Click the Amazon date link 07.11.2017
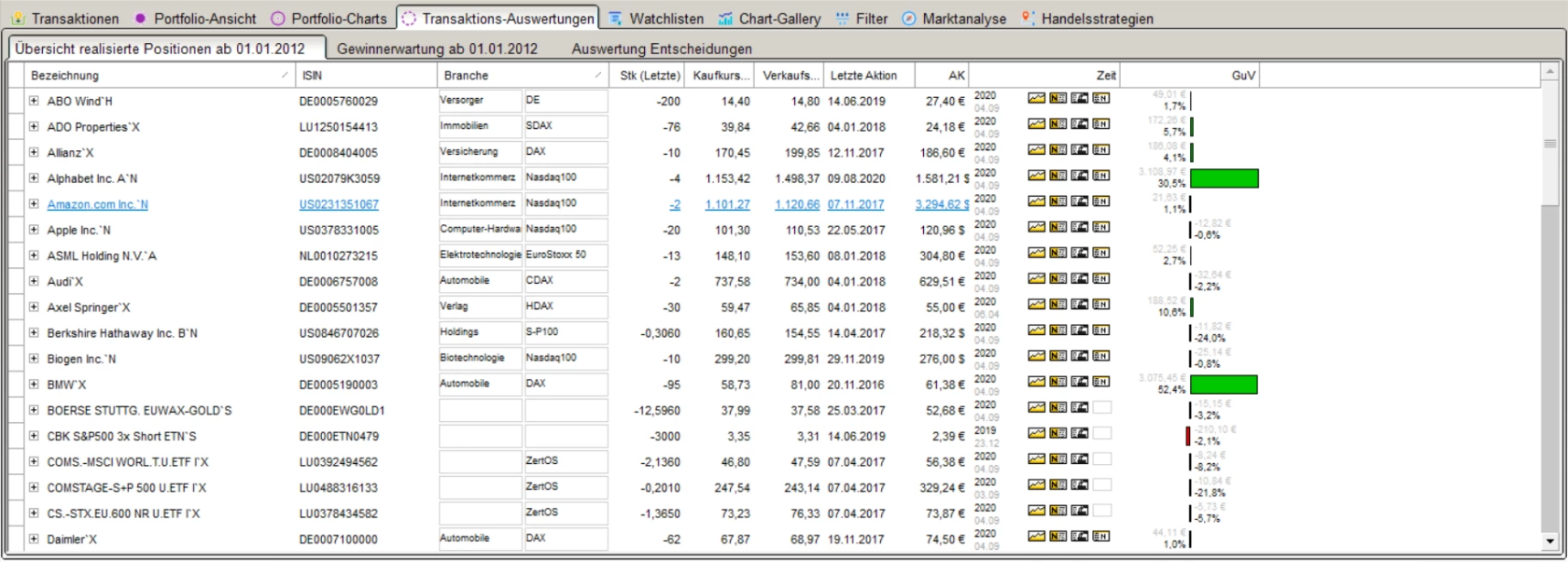Image resolution: width=1568 pixels, height=562 pixels. (856, 204)
